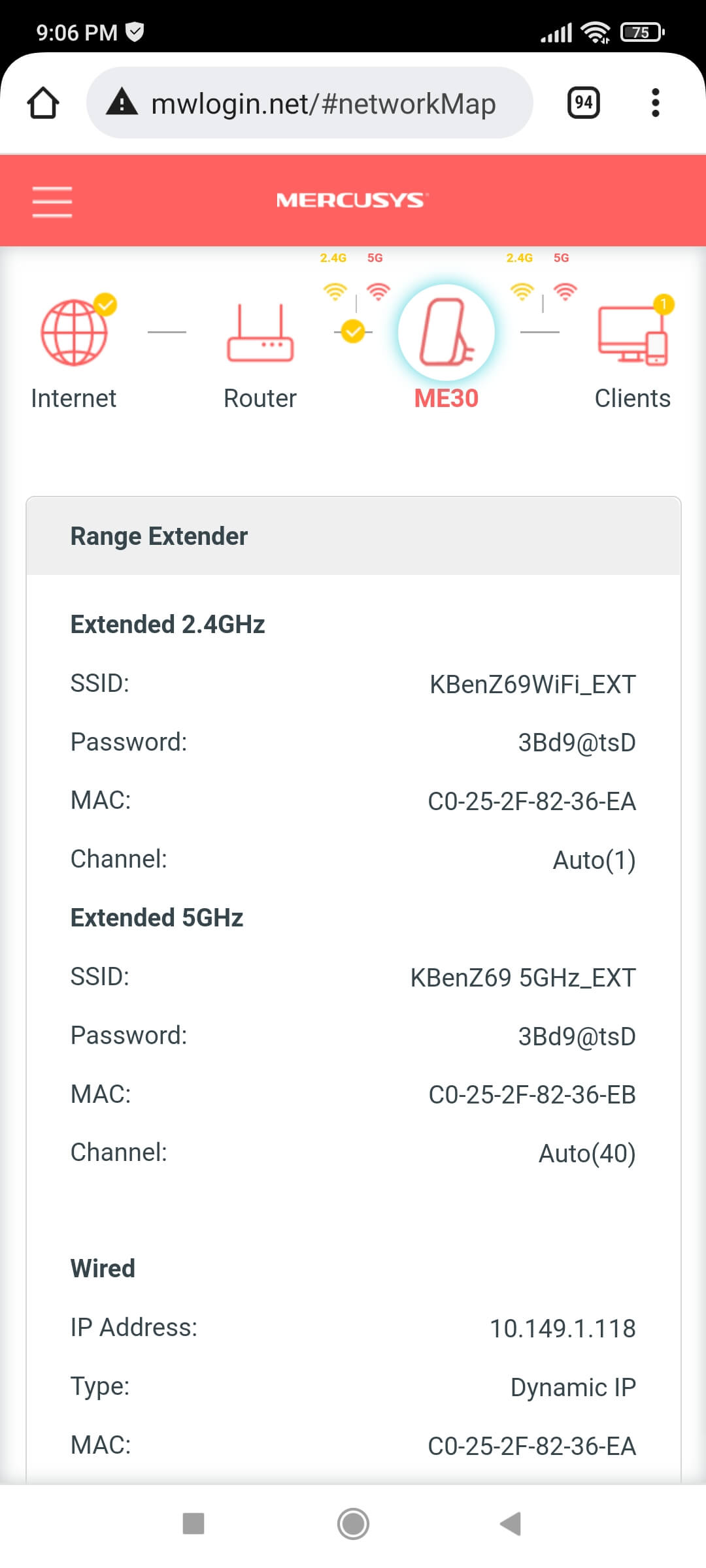The image size is (706, 1568).
Task: Open the hamburger menu in Mercusys header
Action: [x=52, y=201]
